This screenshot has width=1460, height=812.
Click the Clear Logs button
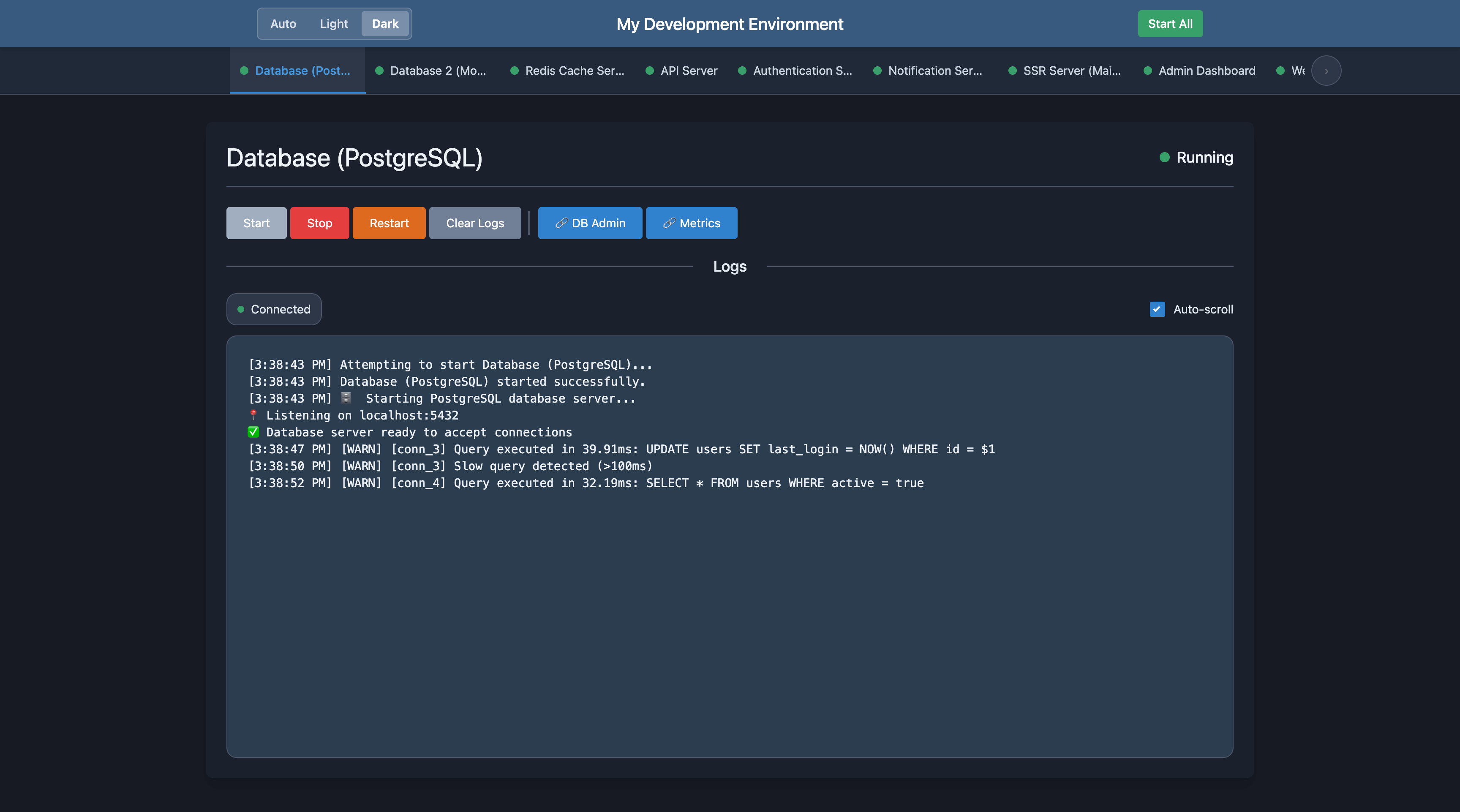pyautogui.click(x=474, y=223)
